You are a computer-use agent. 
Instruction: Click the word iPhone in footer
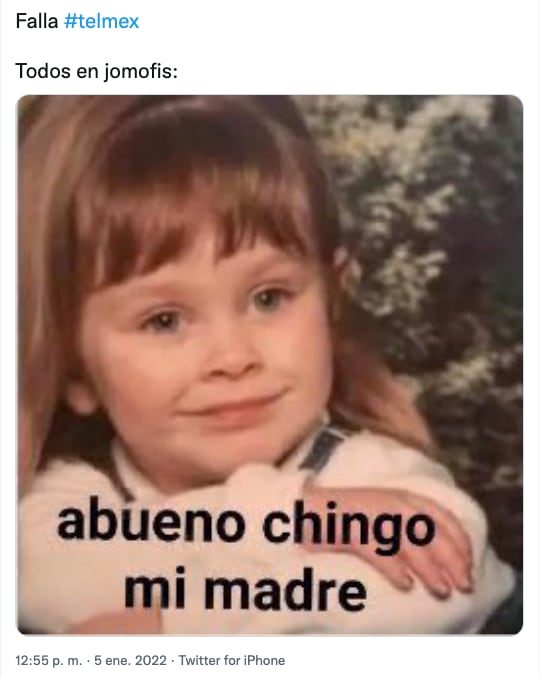tap(264, 660)
